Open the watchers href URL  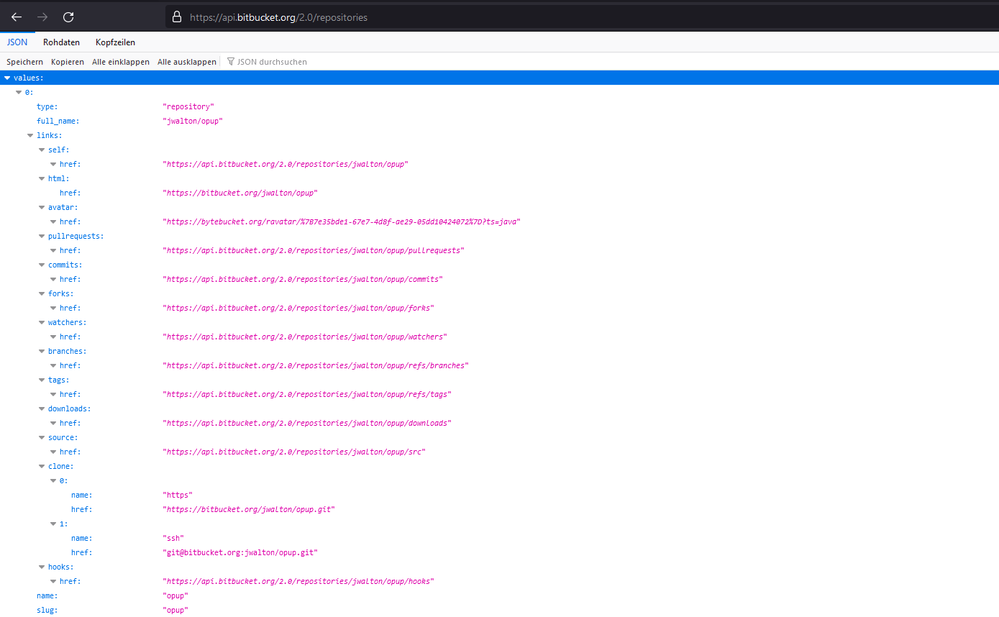pos(305,337)
